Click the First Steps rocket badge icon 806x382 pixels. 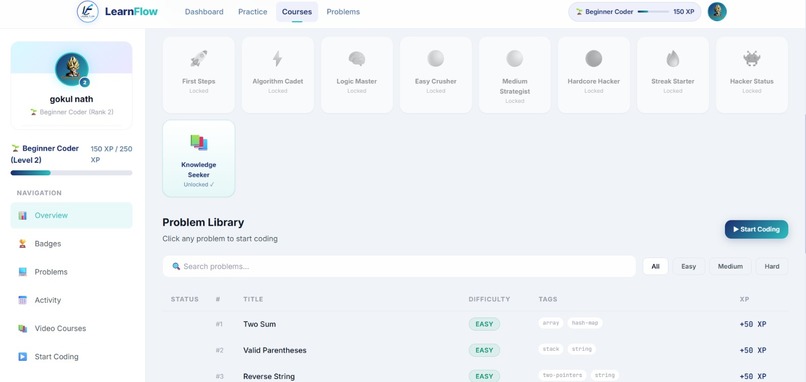[x=199, y=59]
